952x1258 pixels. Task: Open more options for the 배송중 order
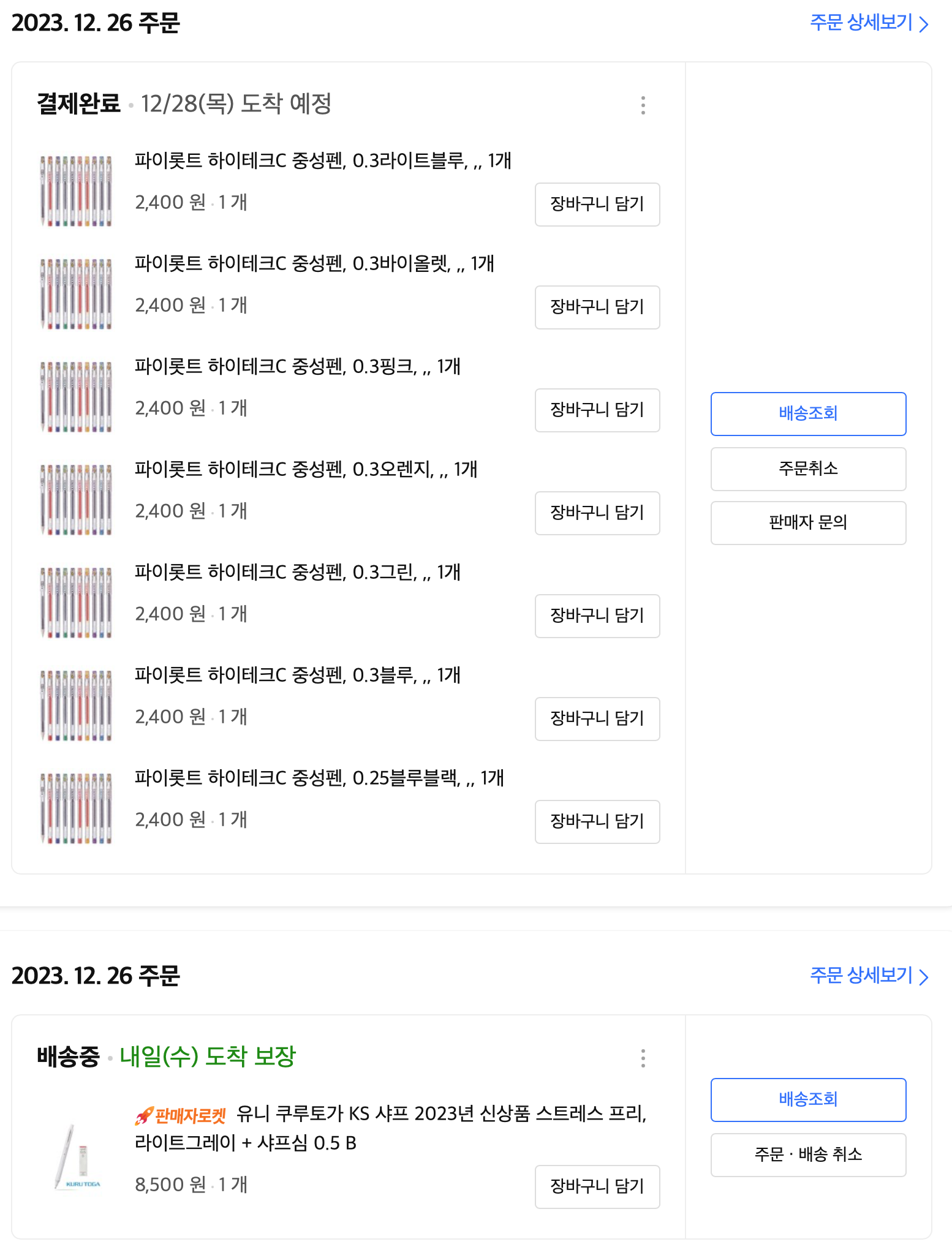643,1058
